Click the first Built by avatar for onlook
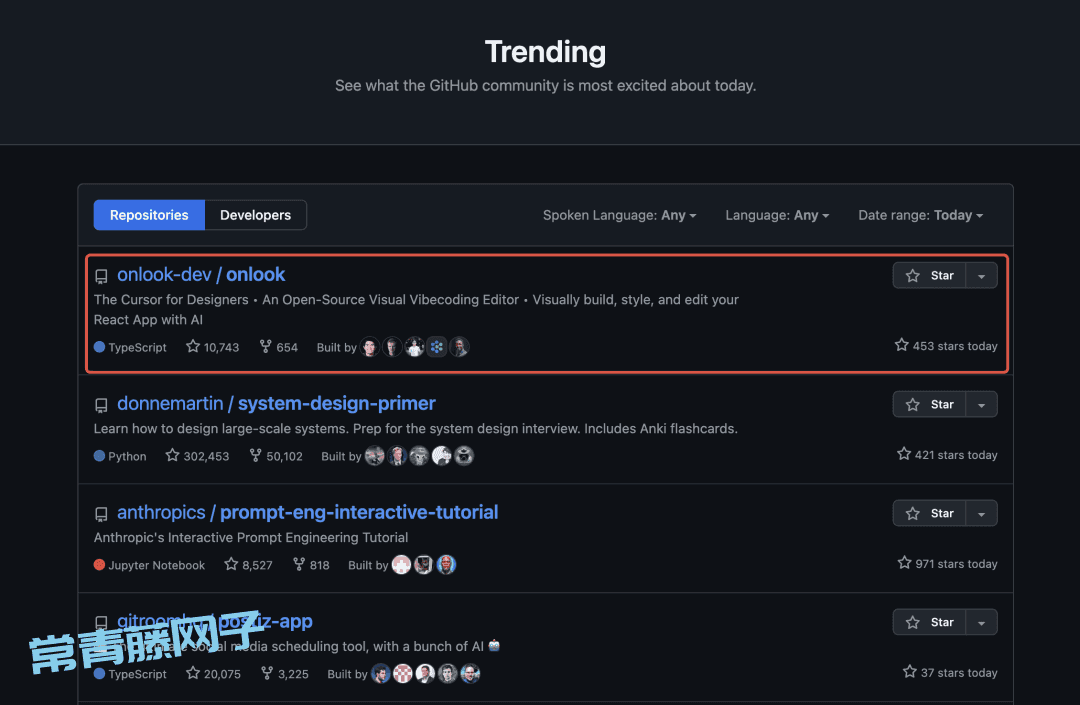The image size is (1080, 705). [370, 347]
